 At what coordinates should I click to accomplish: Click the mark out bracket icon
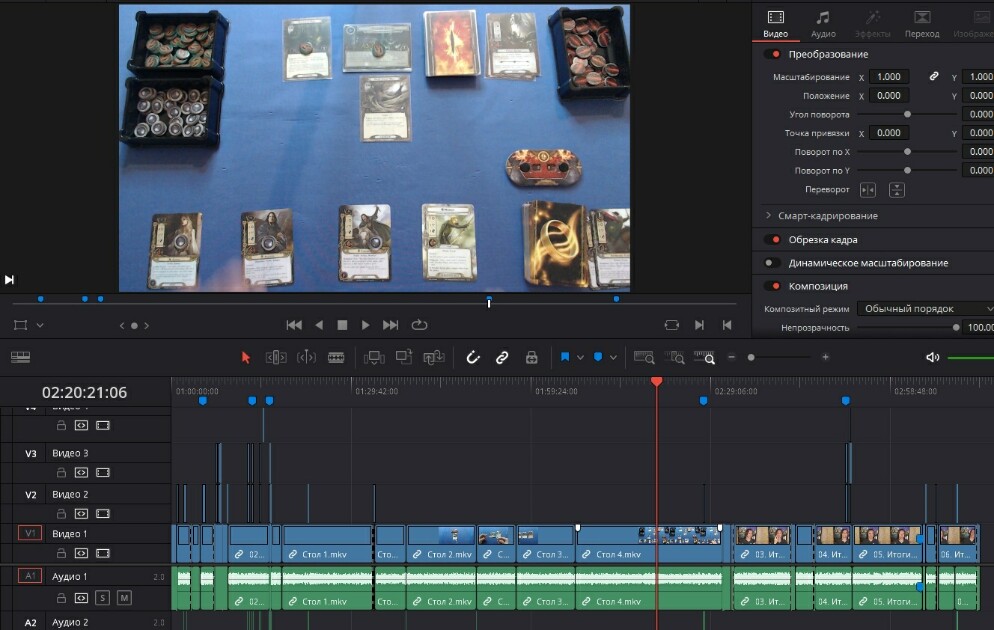(x=727, y=325)
